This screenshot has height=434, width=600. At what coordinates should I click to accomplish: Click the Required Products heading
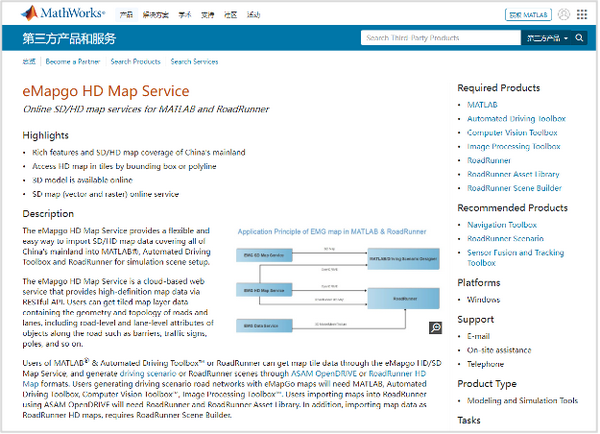[499, 88]
